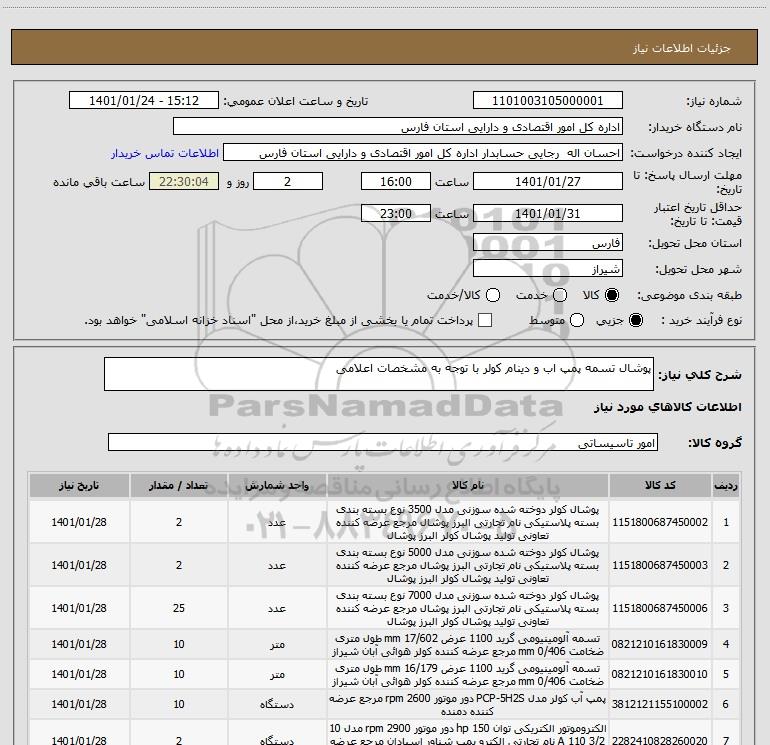This screenshot has width=770, height=745.
Task: Click the تاریخ نیاز column header
Action: click(x=79, y=486)
